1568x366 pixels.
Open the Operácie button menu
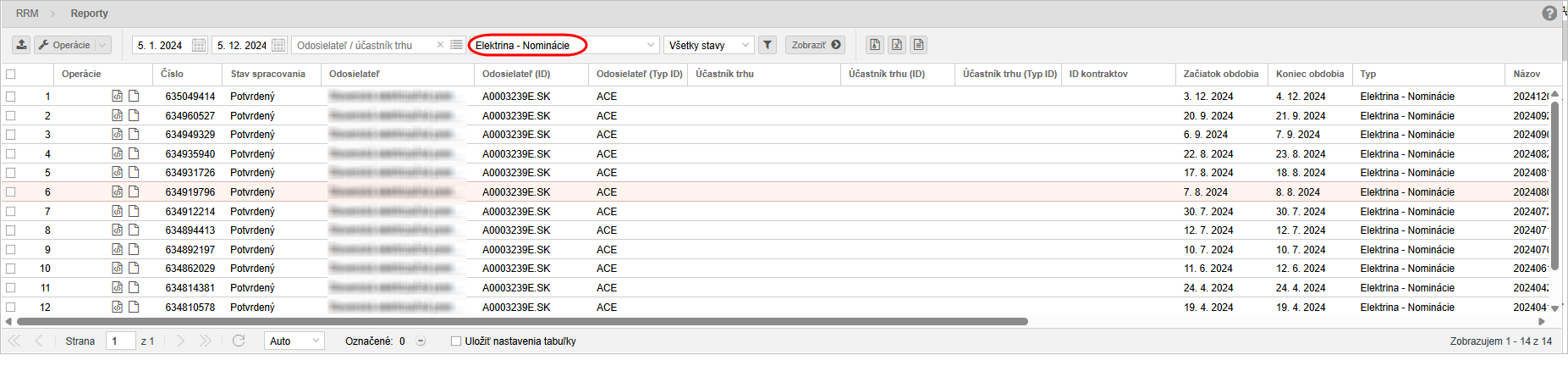tap(72, 45)
